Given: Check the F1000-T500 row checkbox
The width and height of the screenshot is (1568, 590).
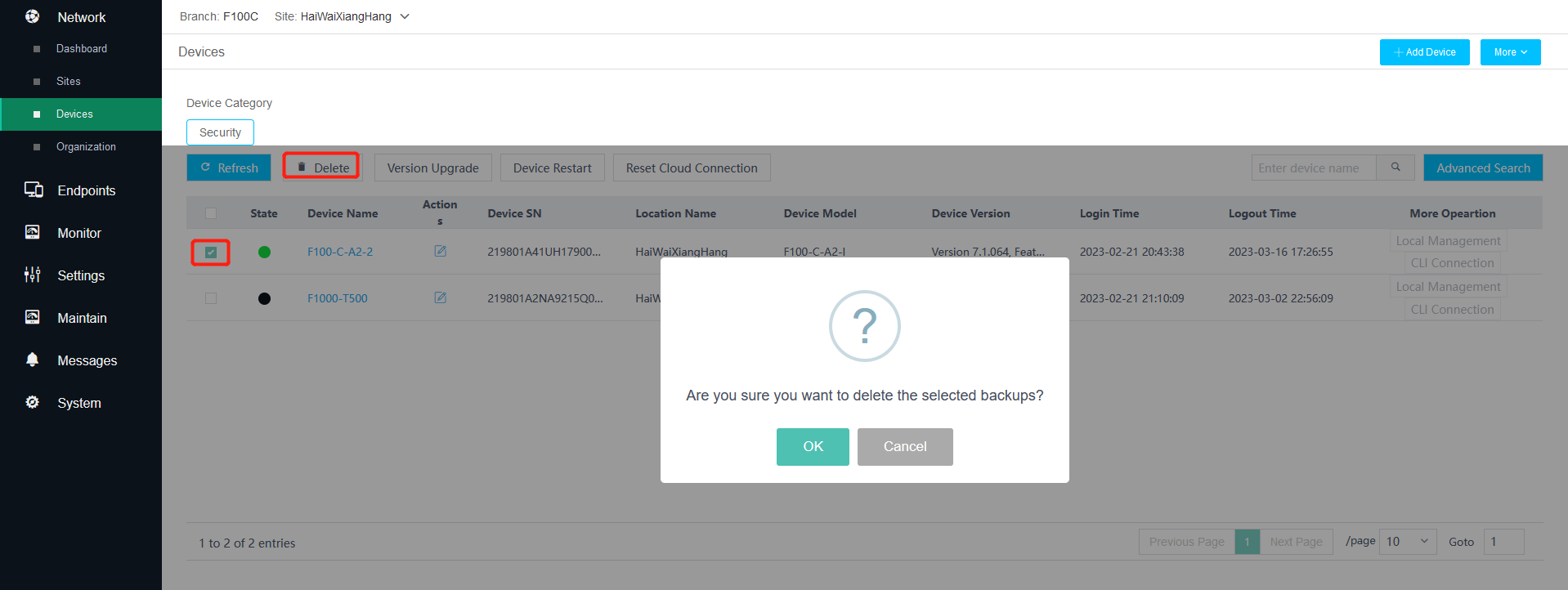Looking at the screenshot, I should [x=211, y=298].
